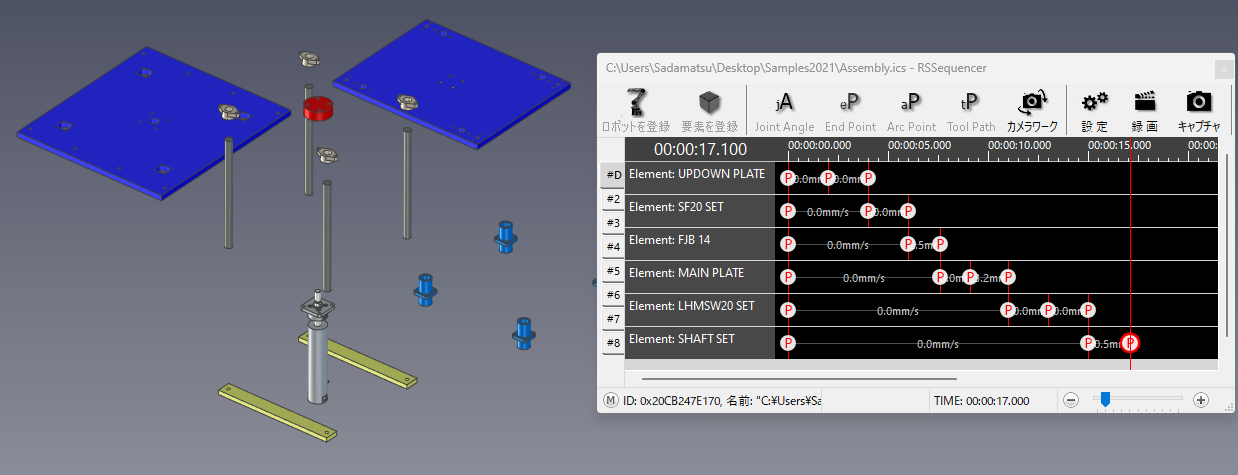1238x475 pixels.
Task: Click the M status icon in status bar
Action: tap(610, 400)
